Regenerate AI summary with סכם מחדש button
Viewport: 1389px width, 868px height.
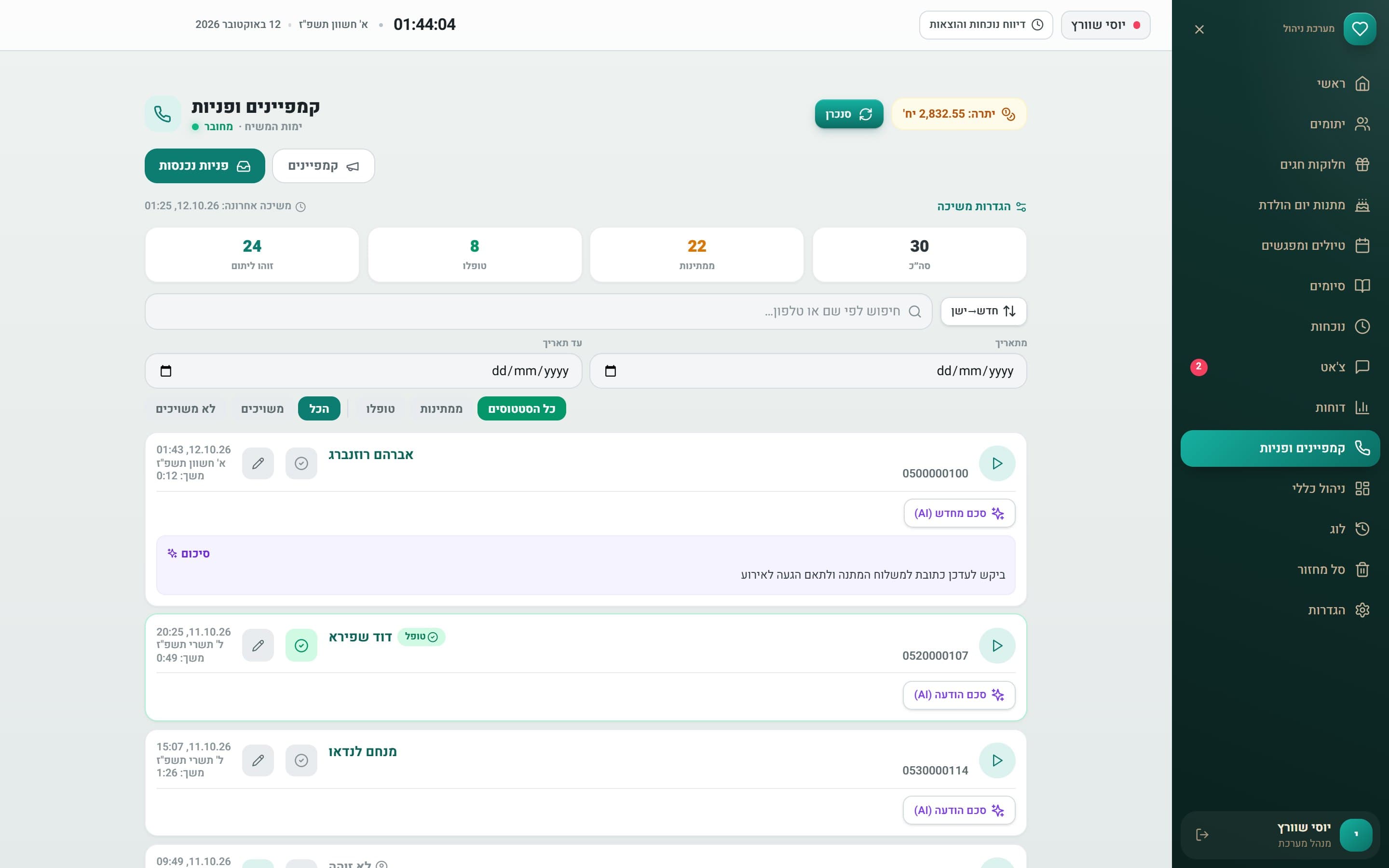pyautogui.click(x=959, y=513)
